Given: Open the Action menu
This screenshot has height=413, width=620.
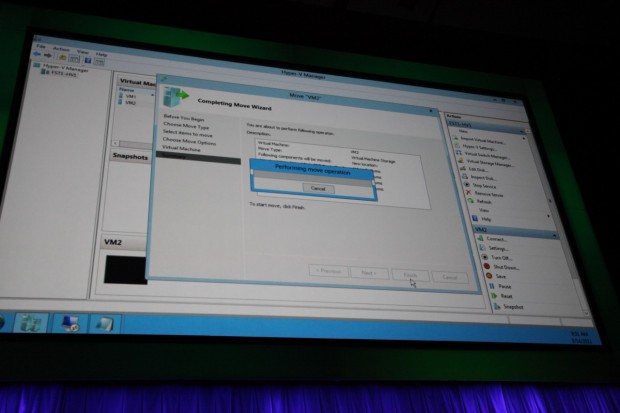Looking at the screenshot, I should tap(61, 49).
